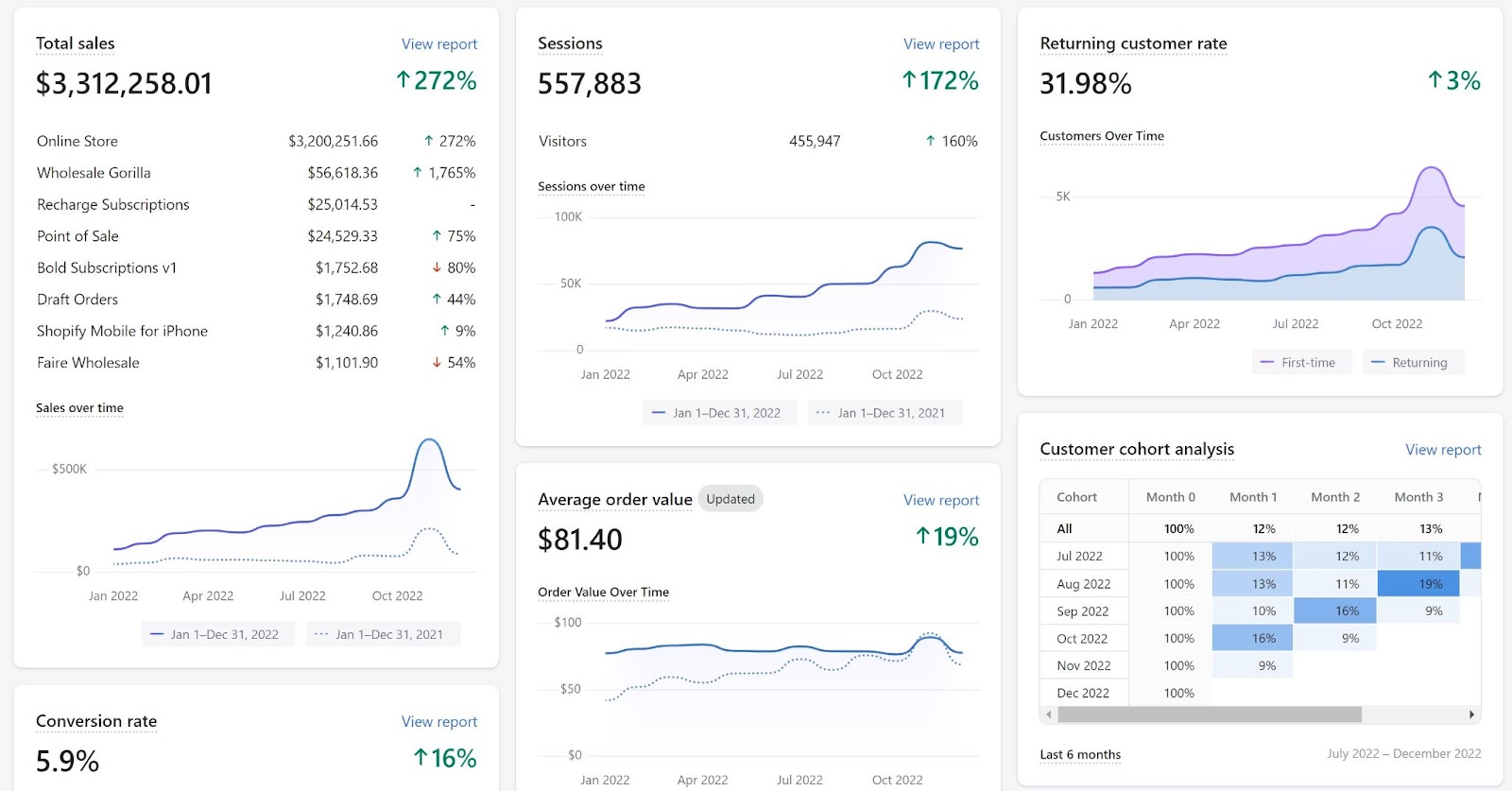Toggle Jan 1–Dec 31, 2021 legend under Sessions chart
The image size is (1512, 791).
(885, 413)
